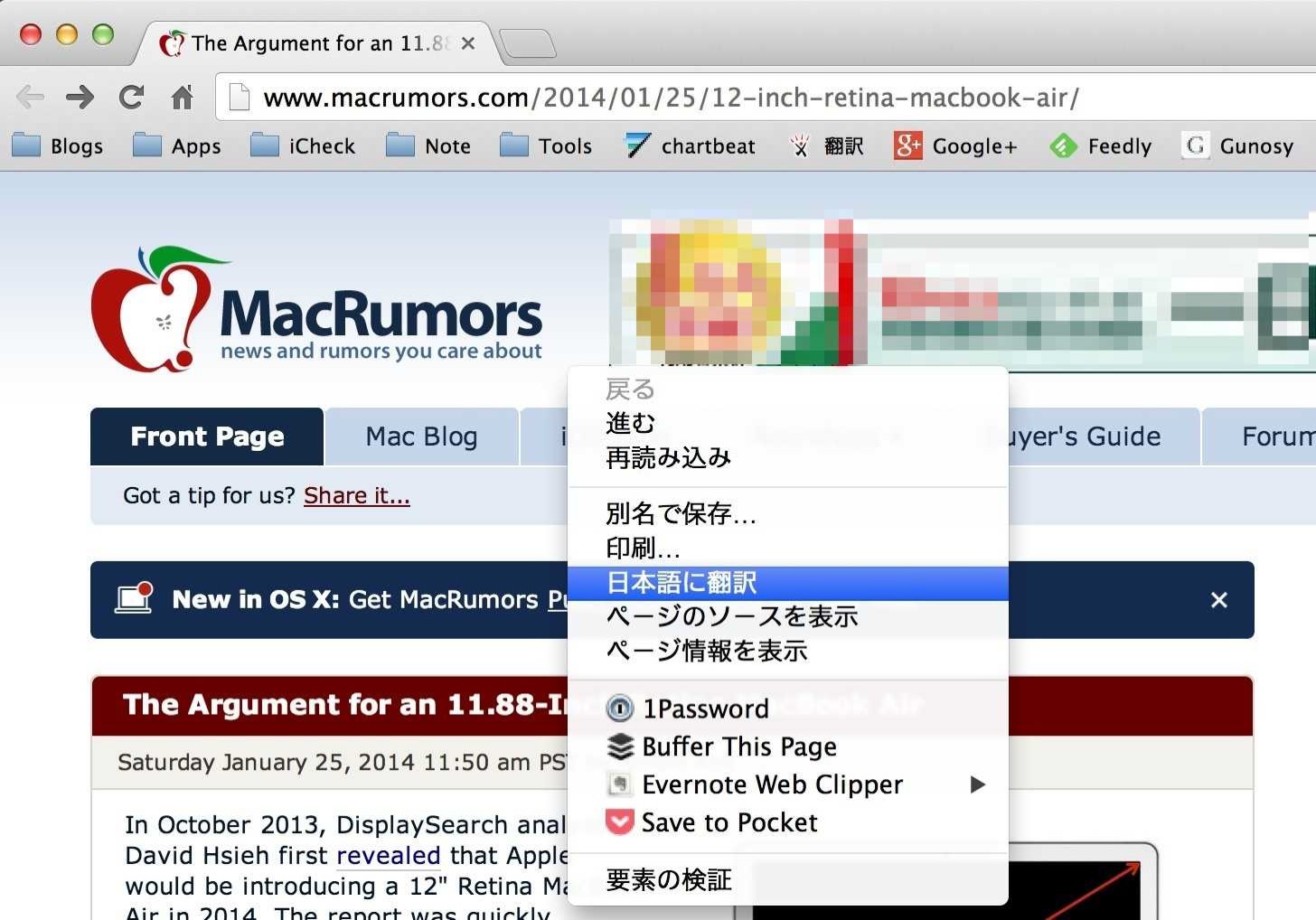Screen dimensions: 1316x920
Task: Click the browser forward arrow
Action: [80, 97]
